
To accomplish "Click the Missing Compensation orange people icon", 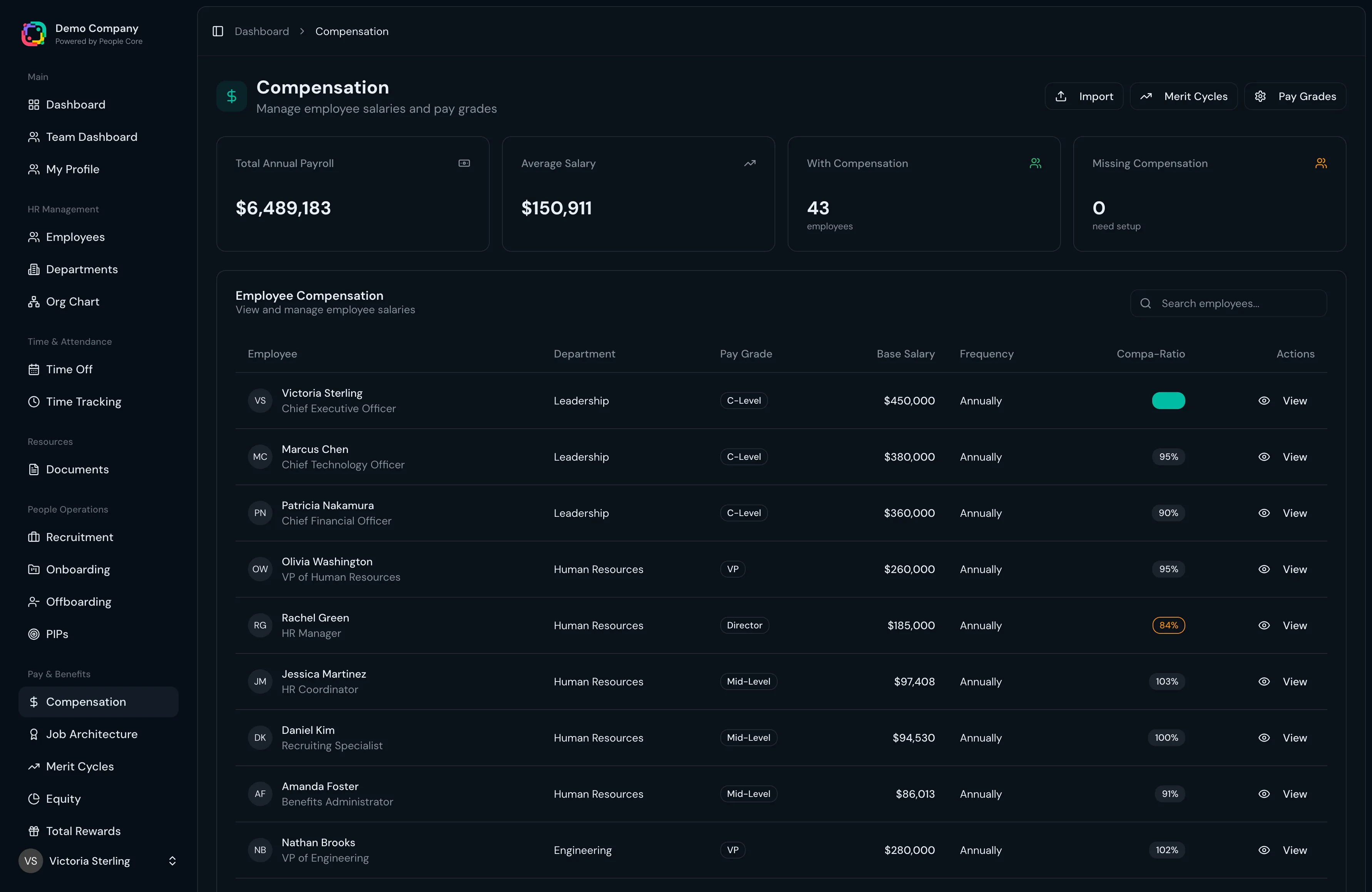I will pos(1321,163).
